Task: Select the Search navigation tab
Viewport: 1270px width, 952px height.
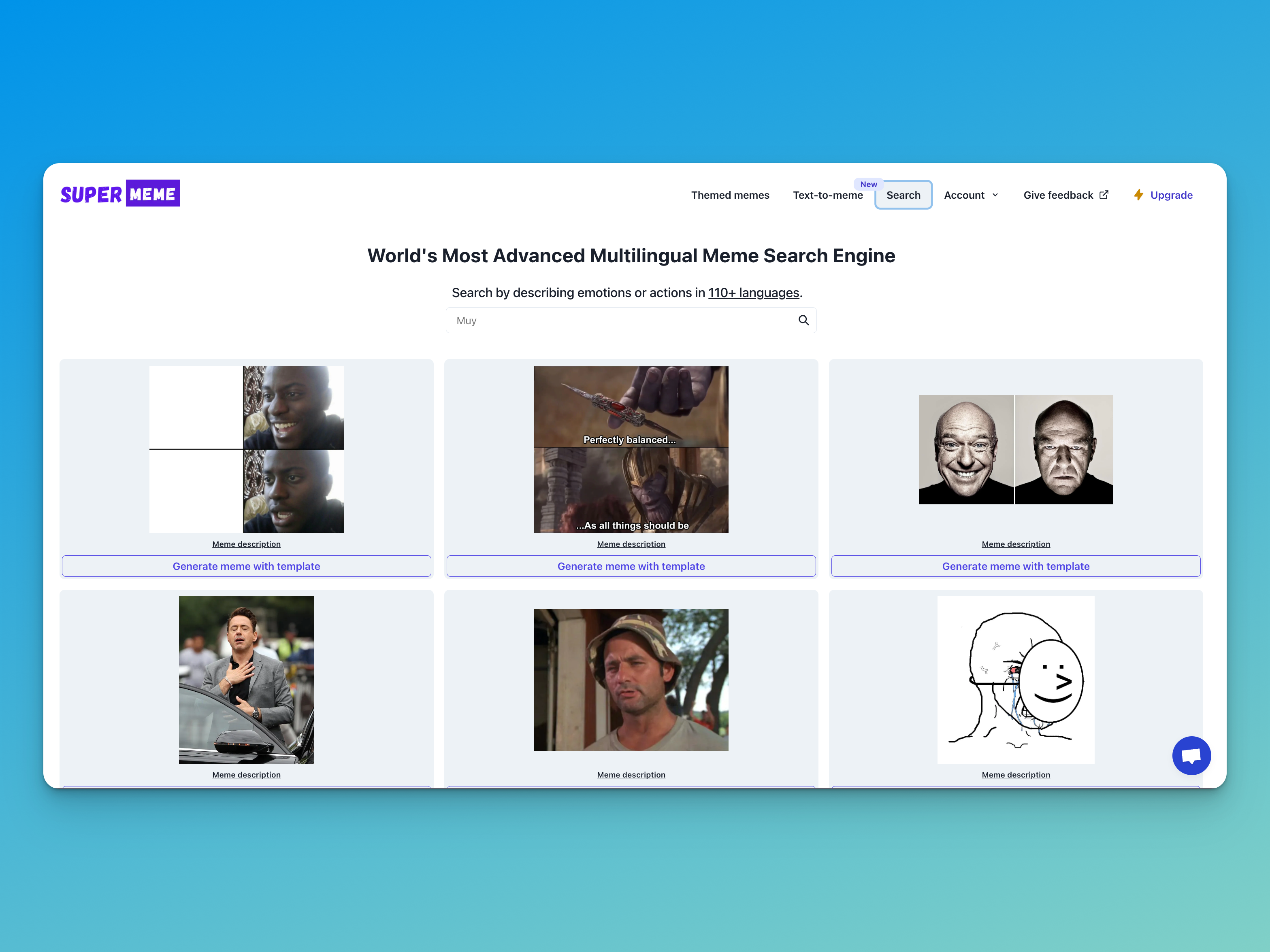Action: point(903,195)
